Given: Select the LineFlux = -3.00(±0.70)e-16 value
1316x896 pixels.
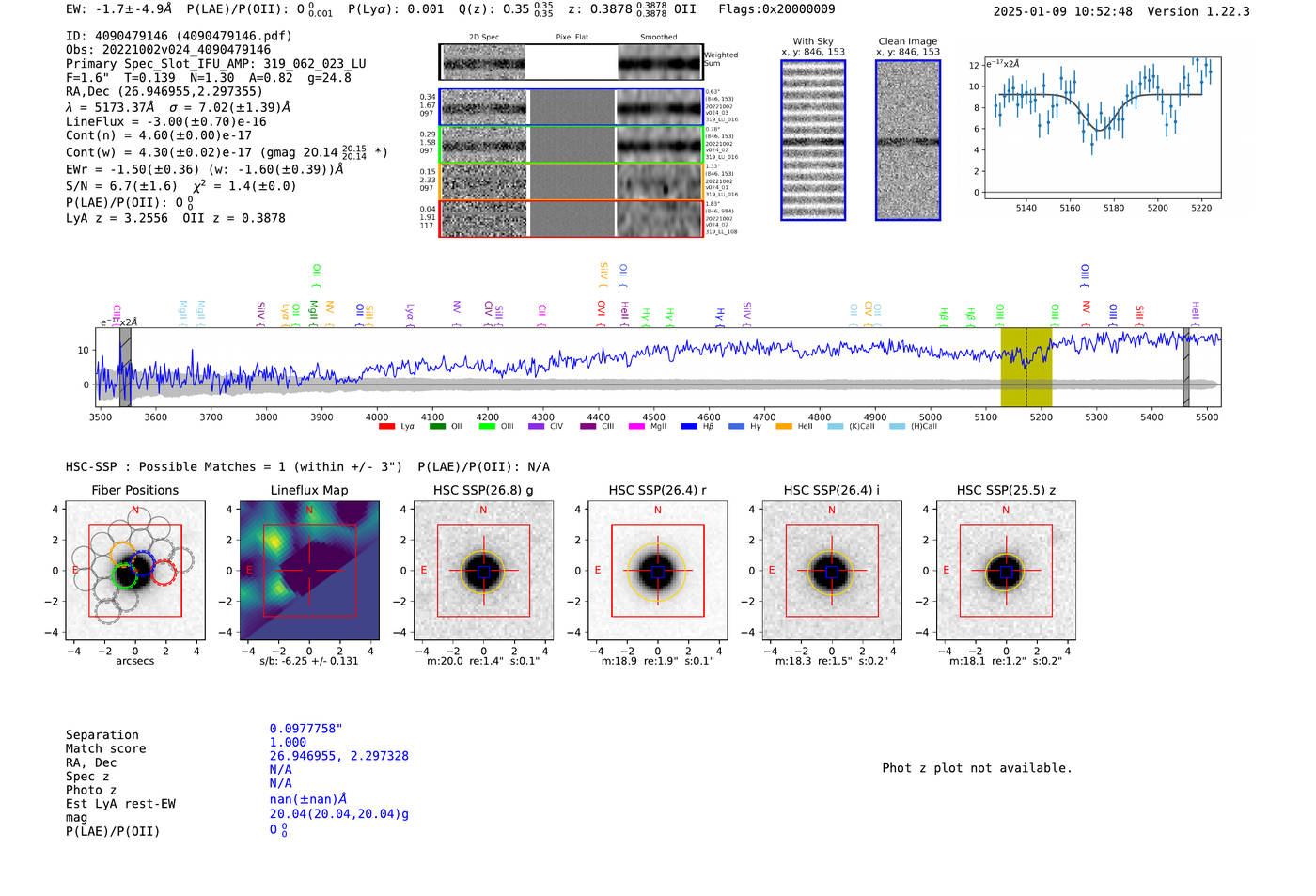Looking at the screenshot, I should (166, 121).
